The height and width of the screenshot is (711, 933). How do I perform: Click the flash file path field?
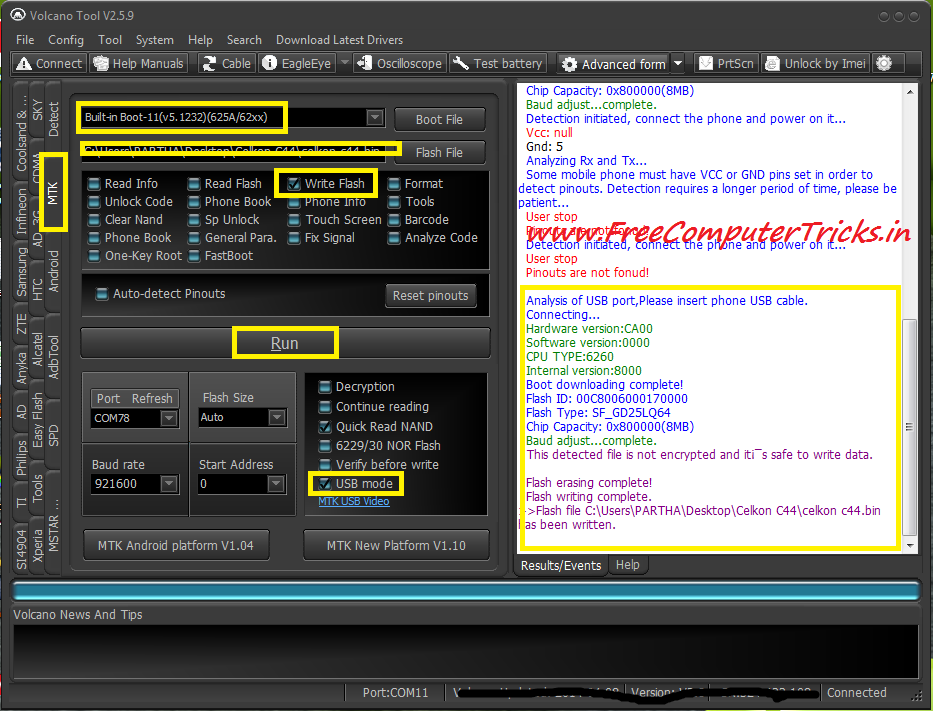pos(233,152)
